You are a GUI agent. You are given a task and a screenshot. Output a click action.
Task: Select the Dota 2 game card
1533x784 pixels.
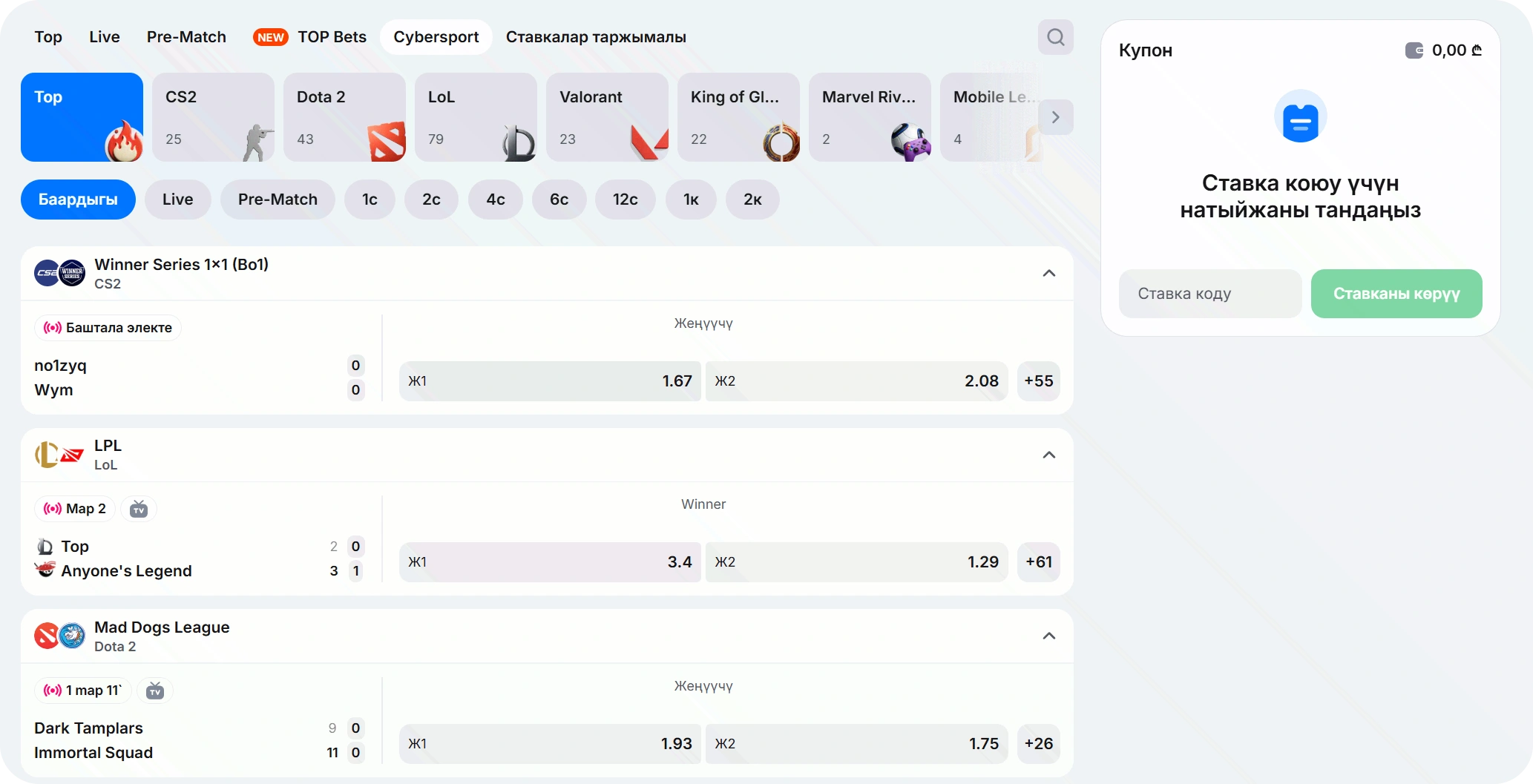coord(344,117)
